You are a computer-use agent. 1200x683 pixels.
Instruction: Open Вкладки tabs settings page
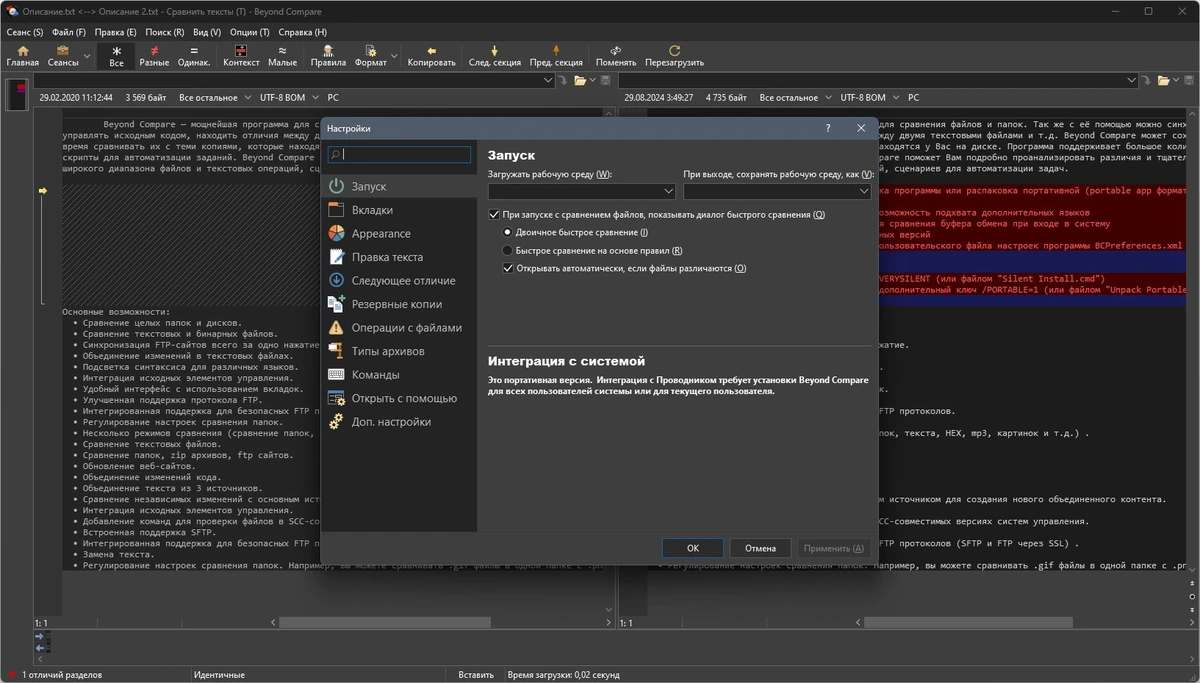coord(400,210)
